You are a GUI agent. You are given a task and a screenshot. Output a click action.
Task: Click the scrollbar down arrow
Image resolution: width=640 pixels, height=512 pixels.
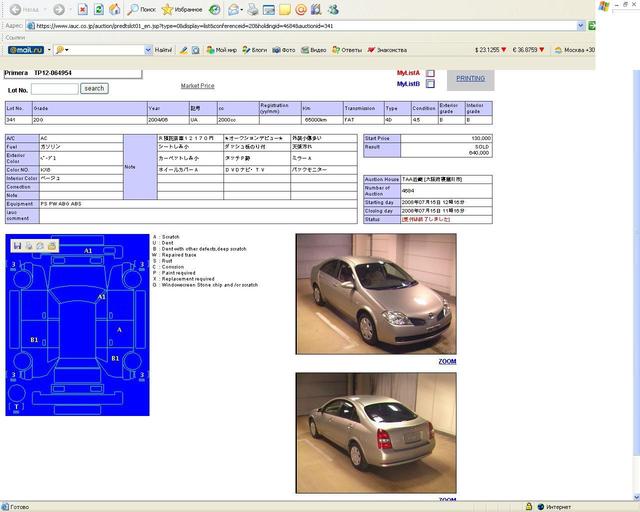(637, 497)
